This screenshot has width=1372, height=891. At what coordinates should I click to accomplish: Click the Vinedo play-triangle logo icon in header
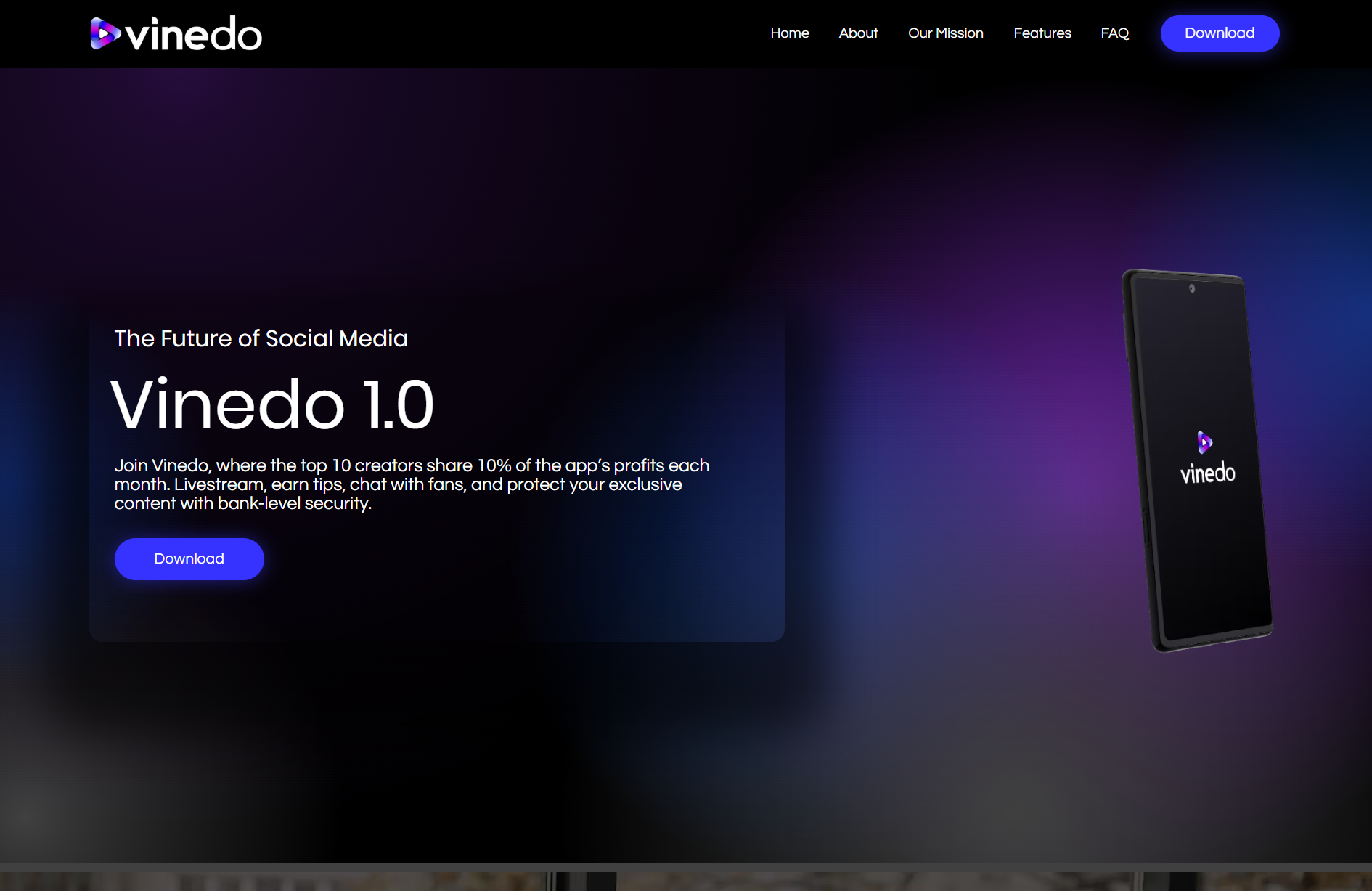[105, 33]
